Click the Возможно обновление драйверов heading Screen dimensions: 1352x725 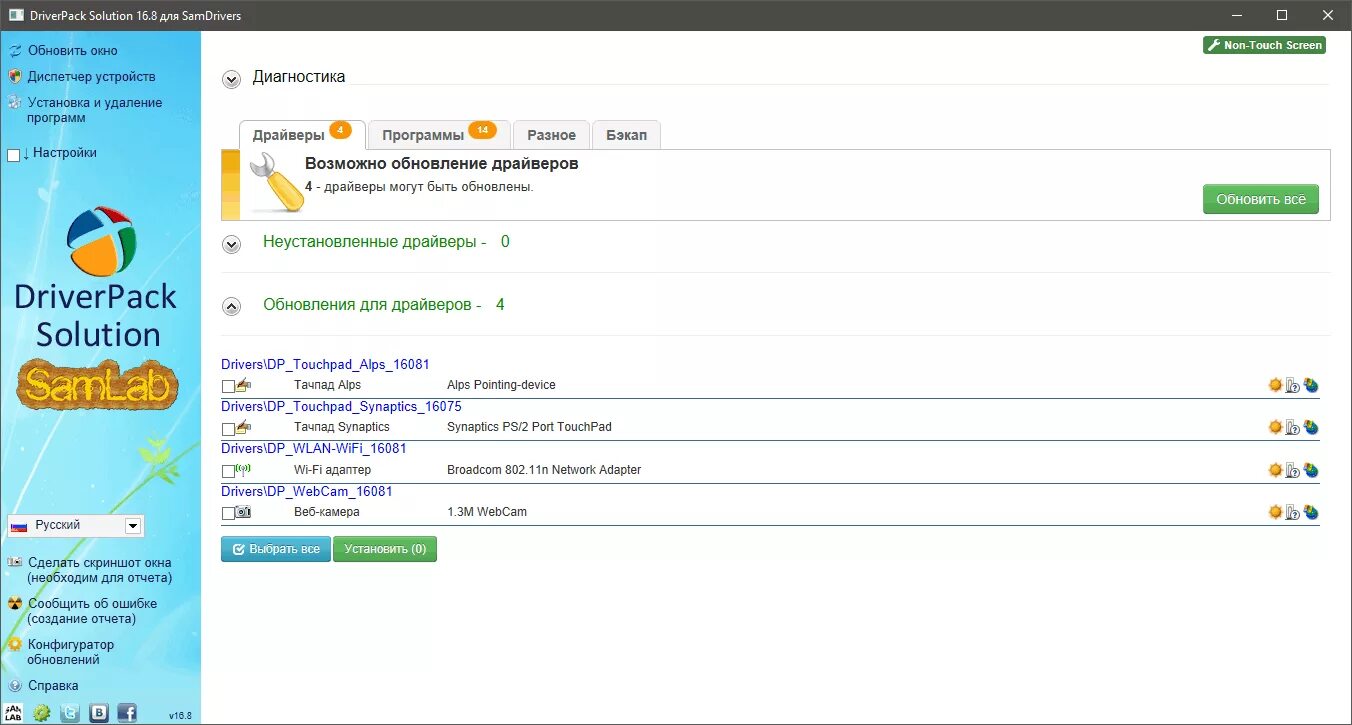pyautogui.click(x=442, y=164)
